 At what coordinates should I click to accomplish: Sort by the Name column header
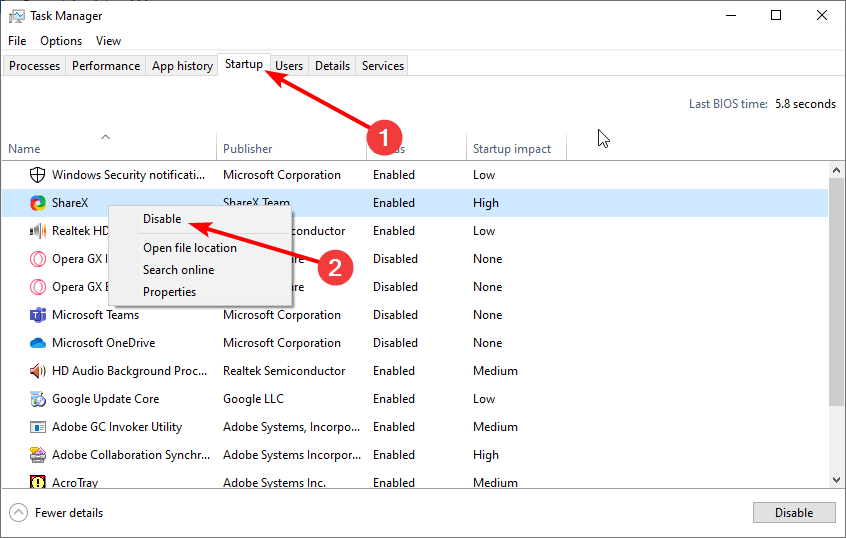tap(24, 149)
